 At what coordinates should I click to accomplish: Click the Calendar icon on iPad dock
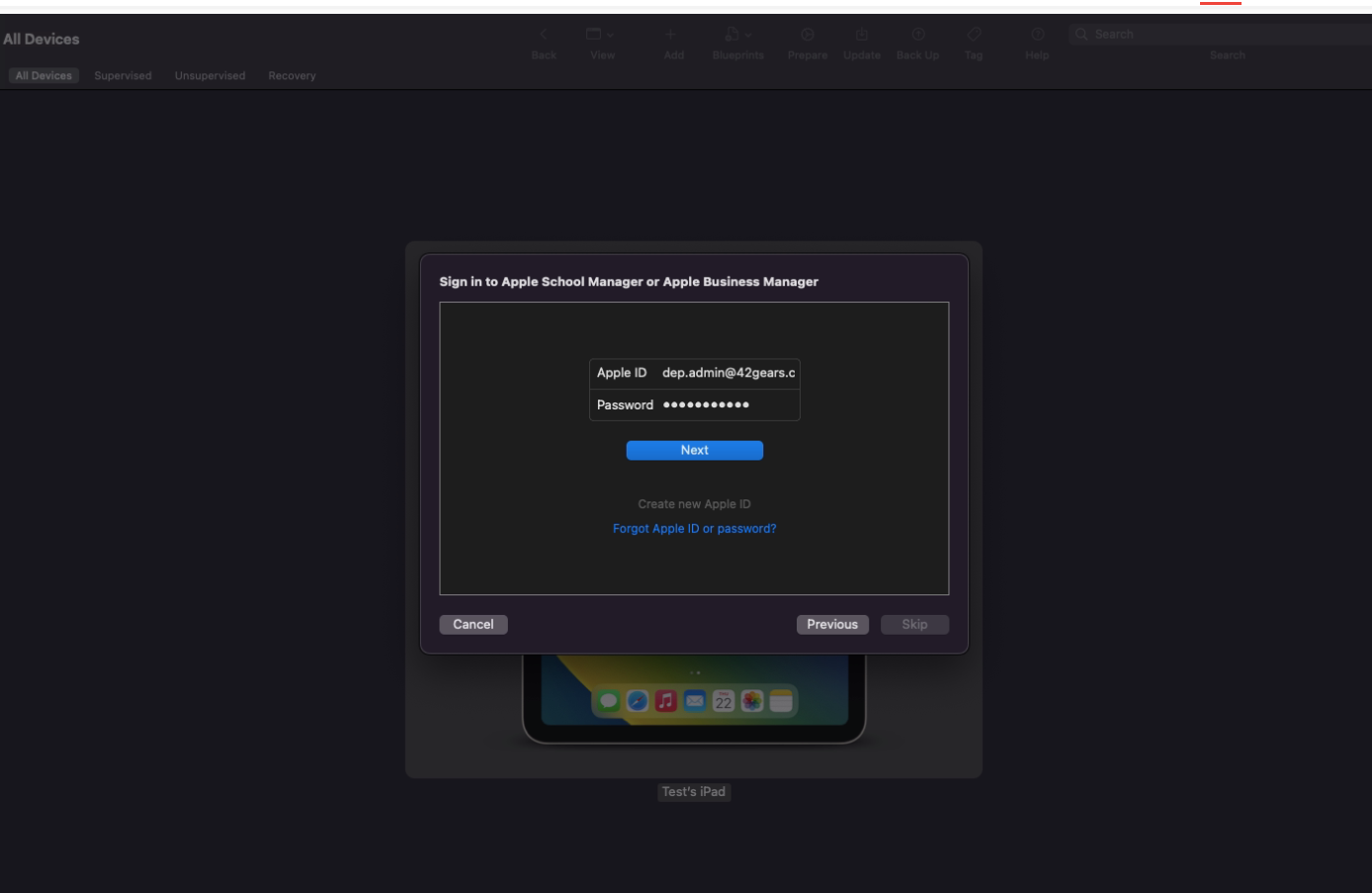pos(724,701)
